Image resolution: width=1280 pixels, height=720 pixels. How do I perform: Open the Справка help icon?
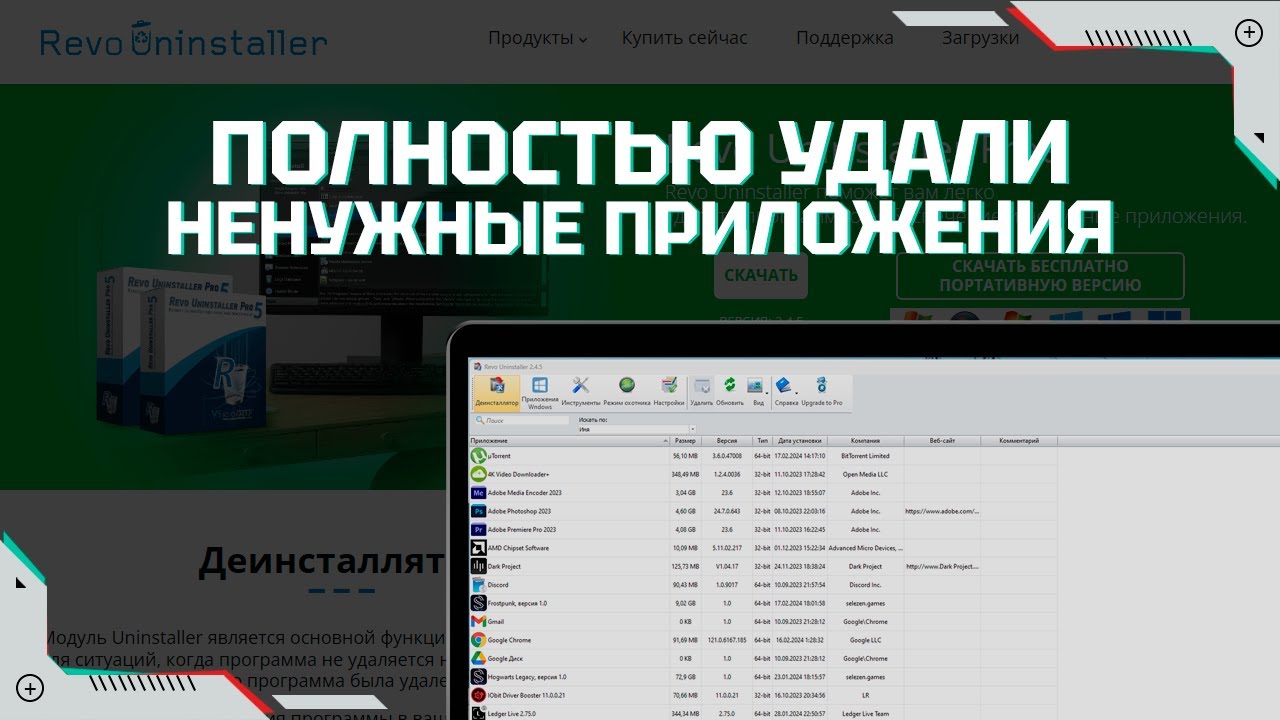click(786, 391)
